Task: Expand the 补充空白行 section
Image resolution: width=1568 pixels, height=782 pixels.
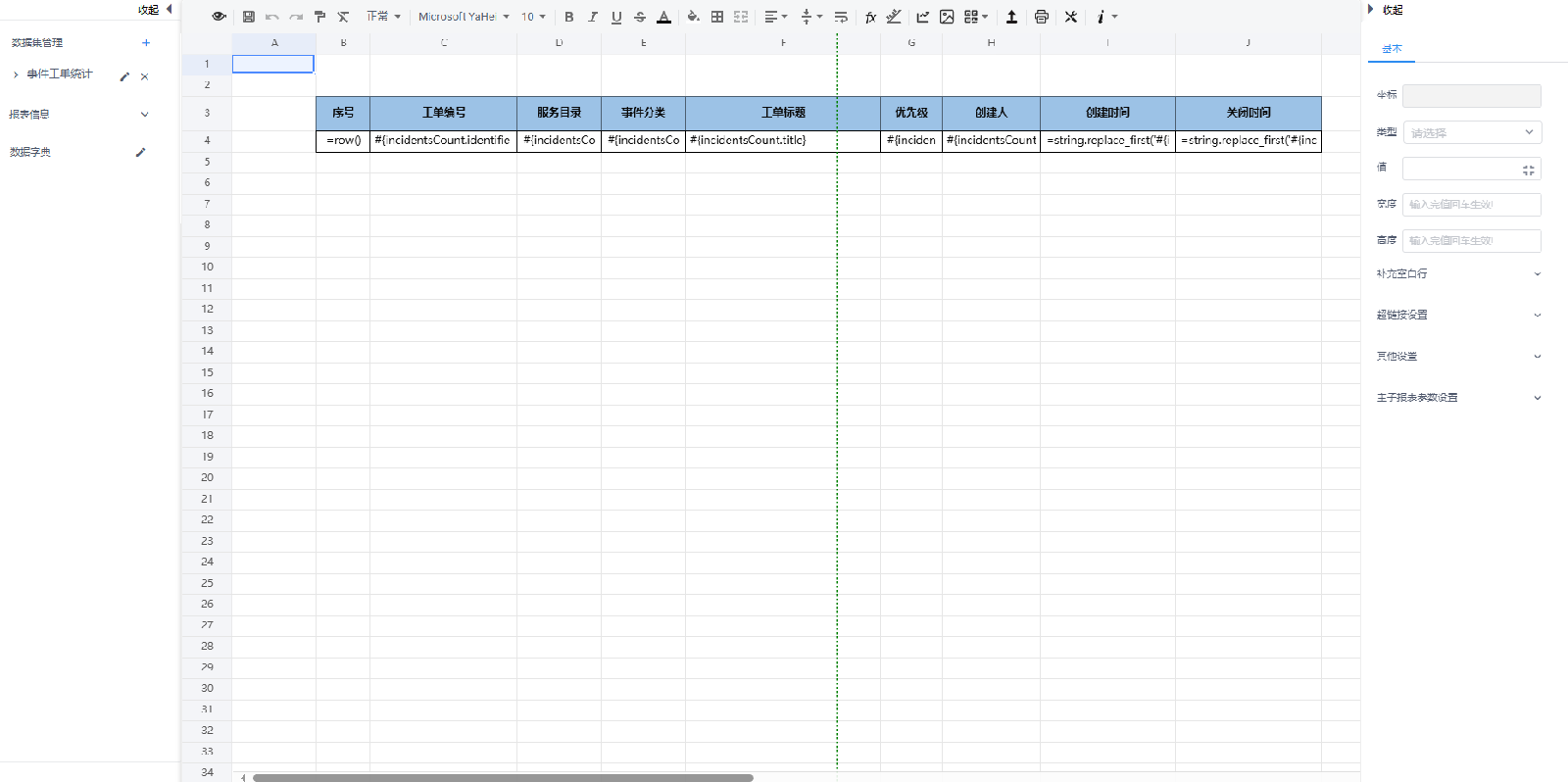Action: pos(1458,273)
